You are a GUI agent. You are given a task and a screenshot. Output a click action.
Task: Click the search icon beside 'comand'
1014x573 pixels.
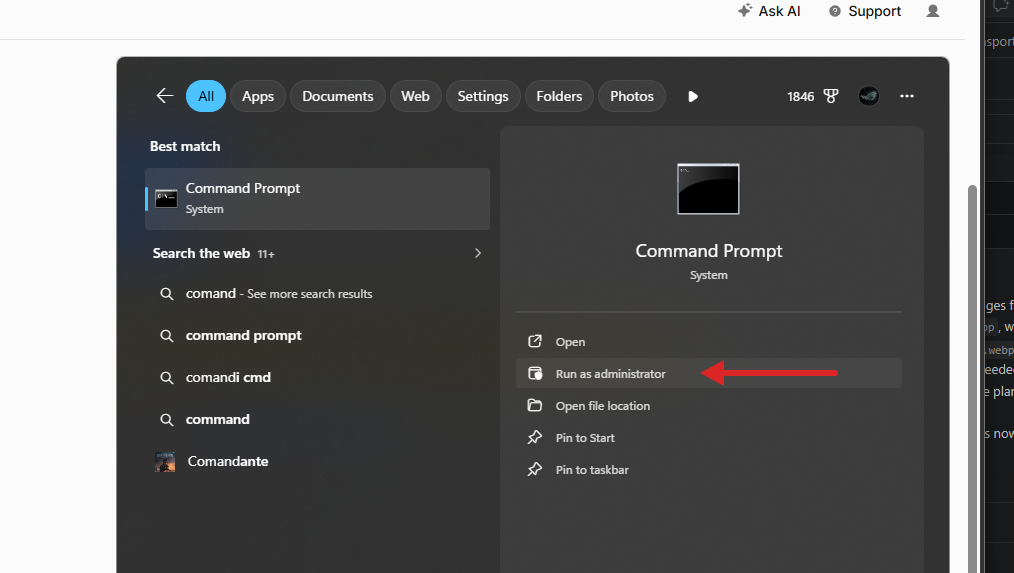click(167, 294)
